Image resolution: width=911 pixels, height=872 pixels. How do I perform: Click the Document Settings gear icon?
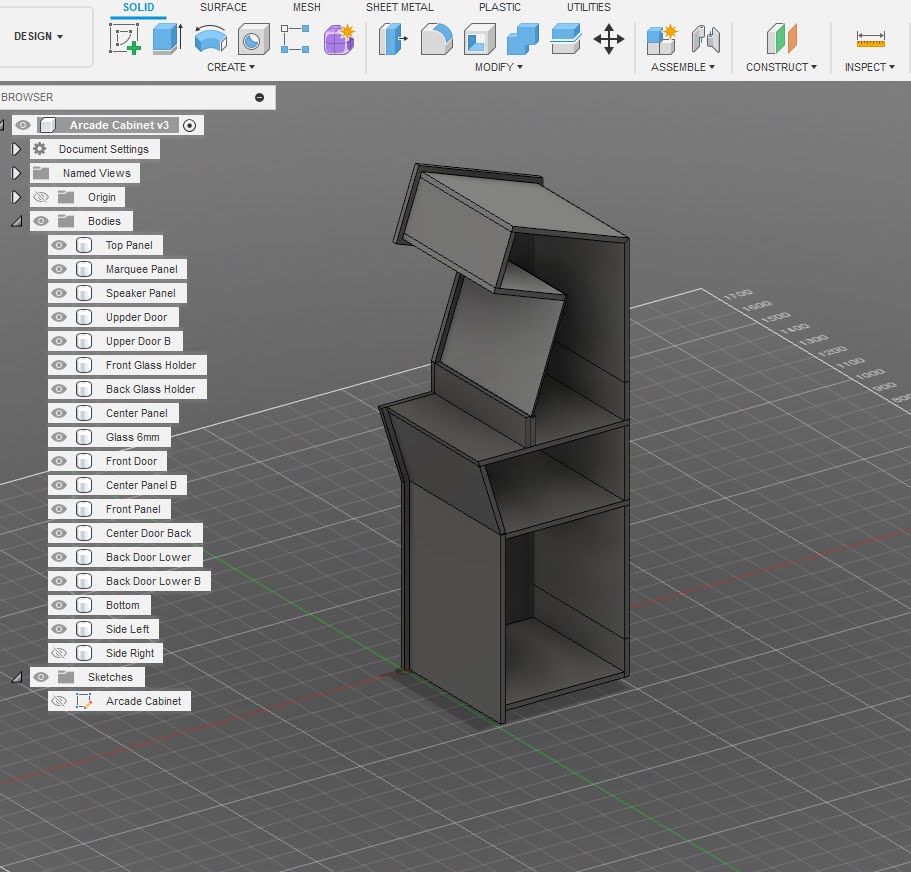coord(40,149)
